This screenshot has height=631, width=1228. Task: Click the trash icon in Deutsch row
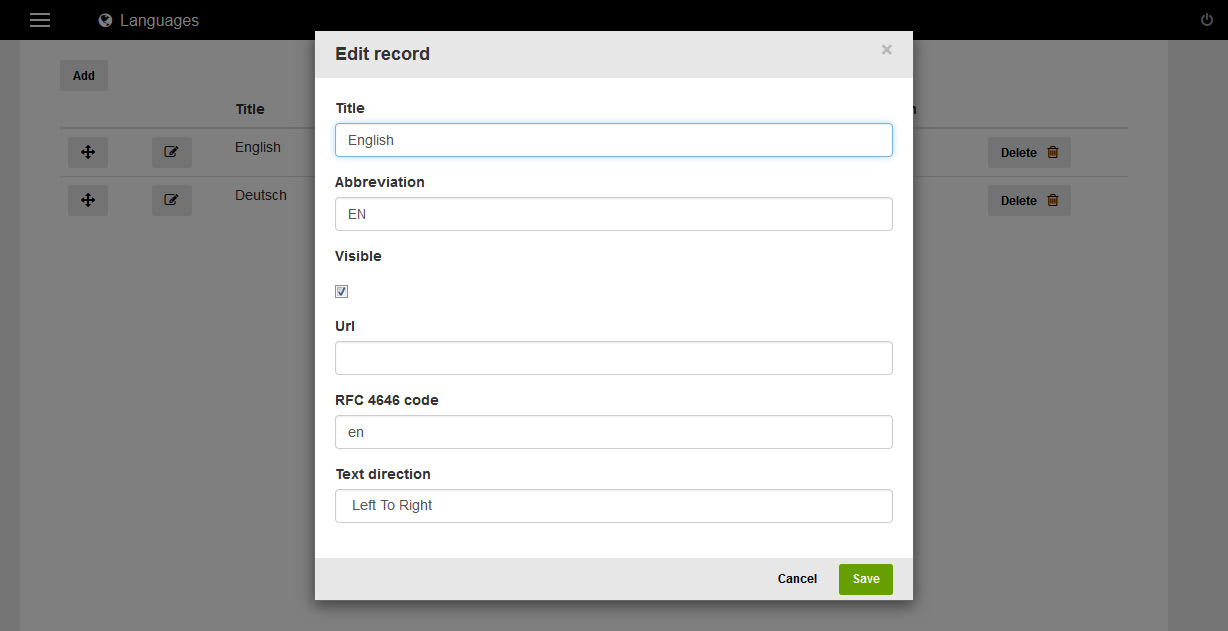1052,200
